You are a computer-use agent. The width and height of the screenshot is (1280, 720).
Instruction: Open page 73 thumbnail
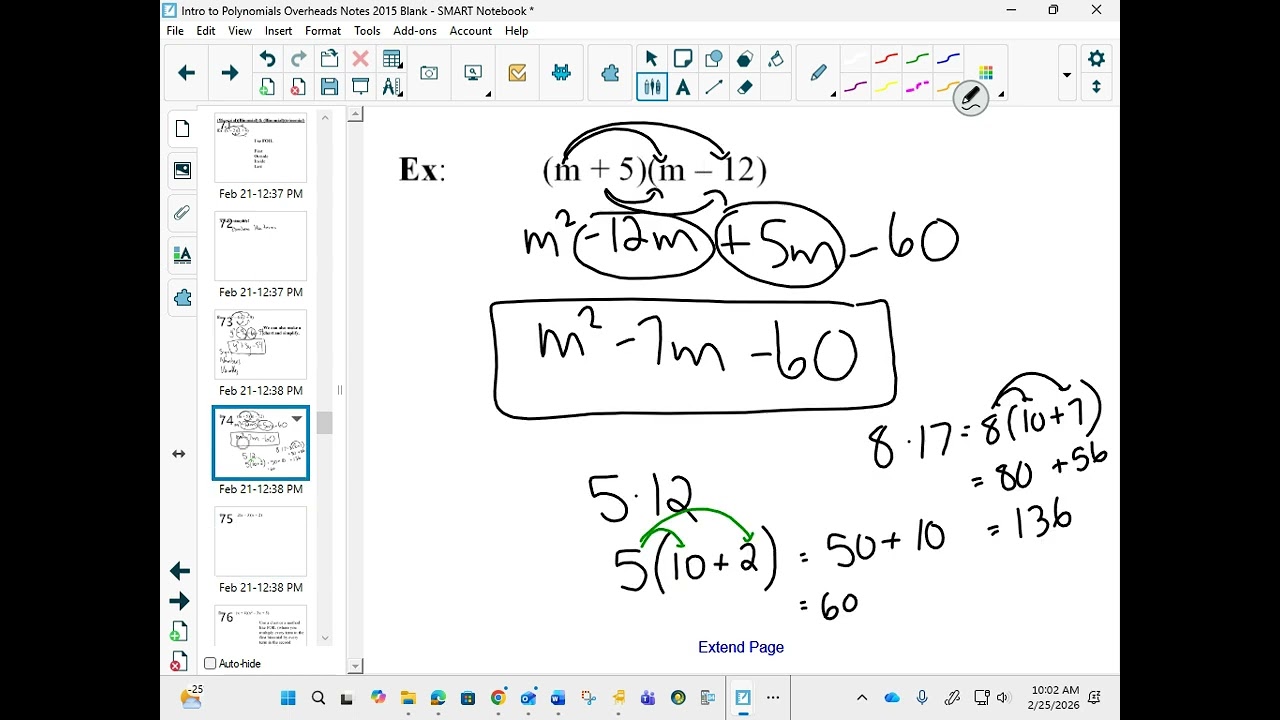[261, 345]
